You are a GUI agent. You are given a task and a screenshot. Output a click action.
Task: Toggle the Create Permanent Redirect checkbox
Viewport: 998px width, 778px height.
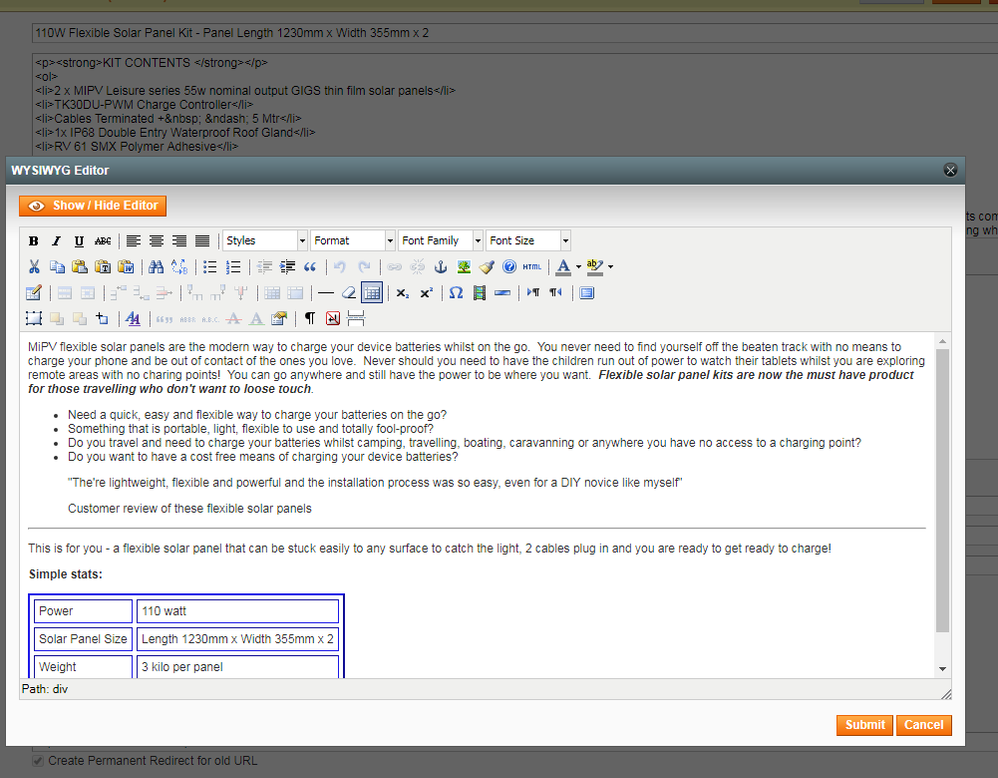pyautogui.click(x=38, y=761)
